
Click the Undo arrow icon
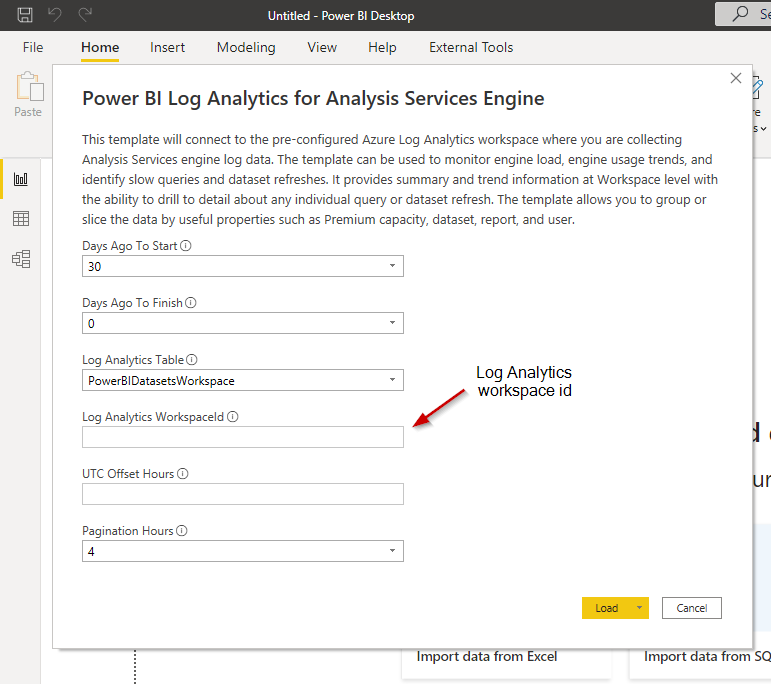point(55,15)
